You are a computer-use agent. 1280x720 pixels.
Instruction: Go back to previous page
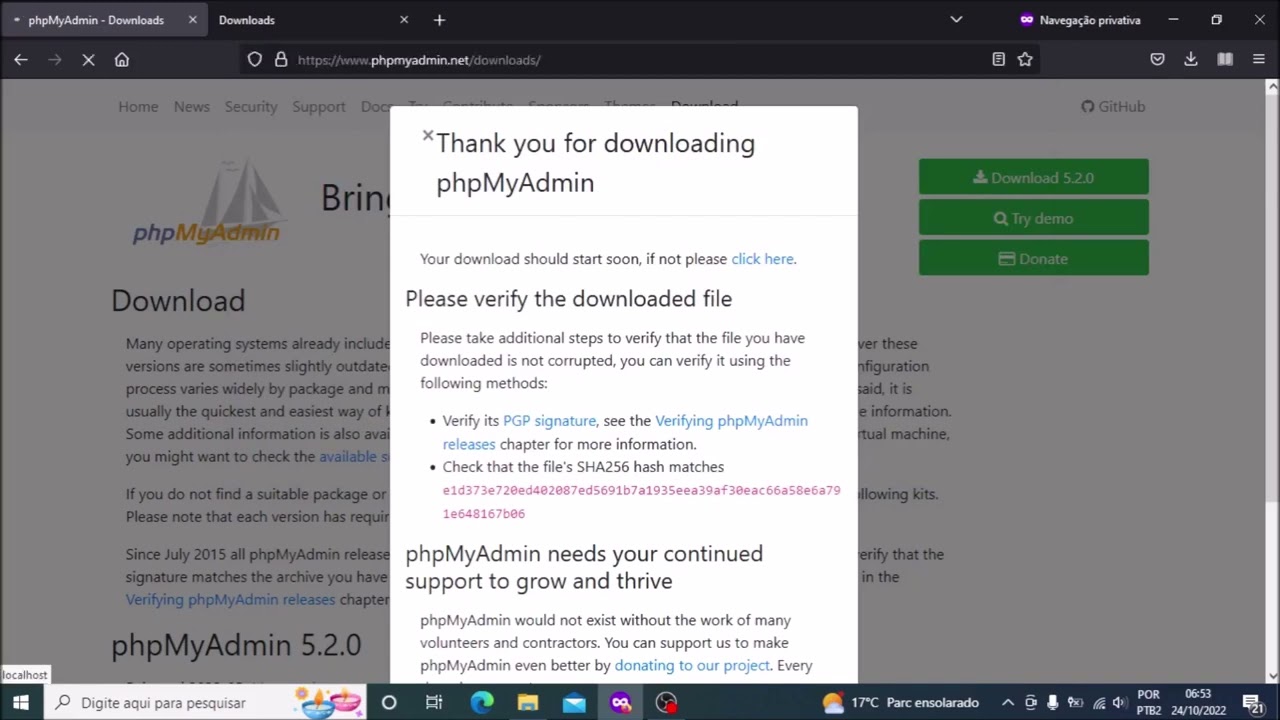tap(21, 60)
